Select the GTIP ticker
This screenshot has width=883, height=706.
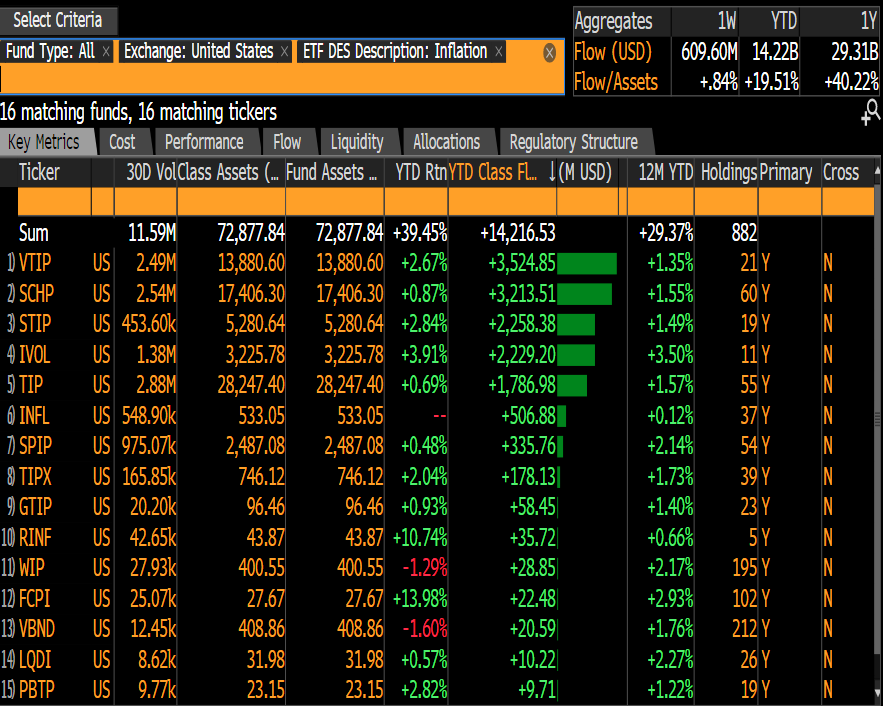click(35, 507)
